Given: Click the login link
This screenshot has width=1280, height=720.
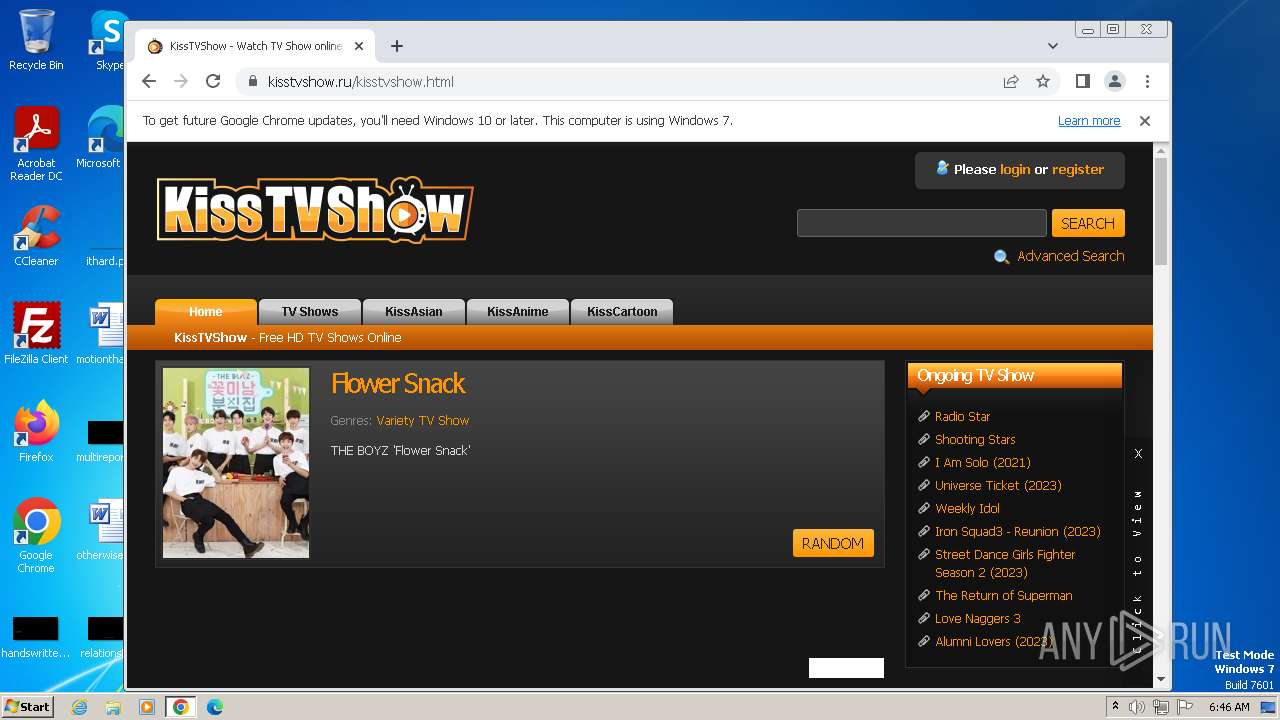Looking at the screenshot, I should [1015, 169].
